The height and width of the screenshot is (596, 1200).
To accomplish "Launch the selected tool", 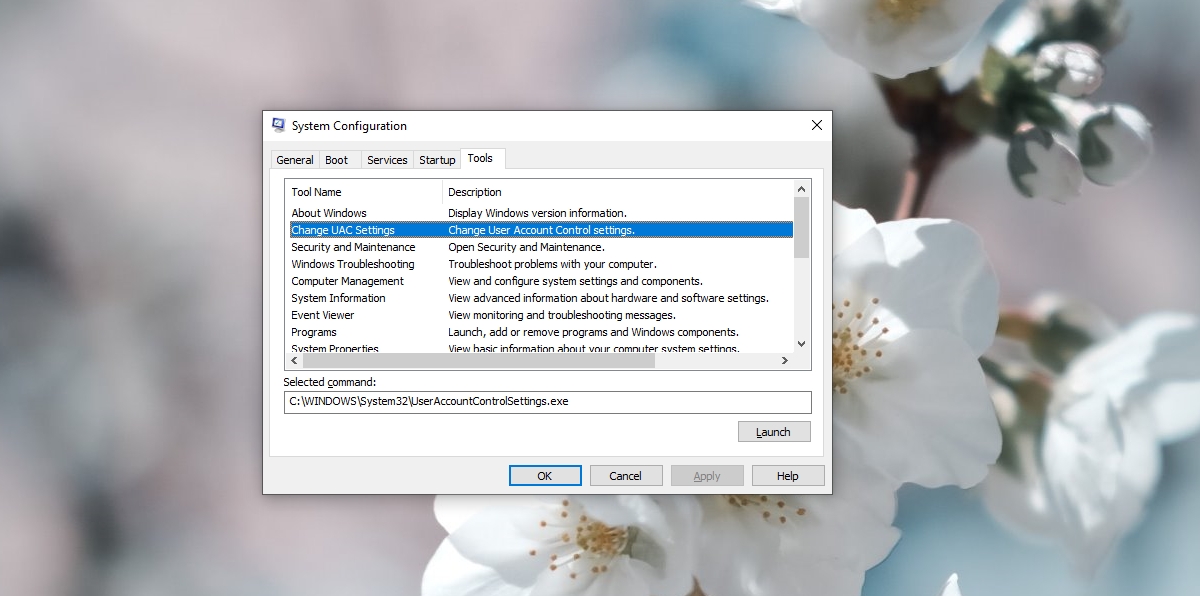I will click(774, 432).
